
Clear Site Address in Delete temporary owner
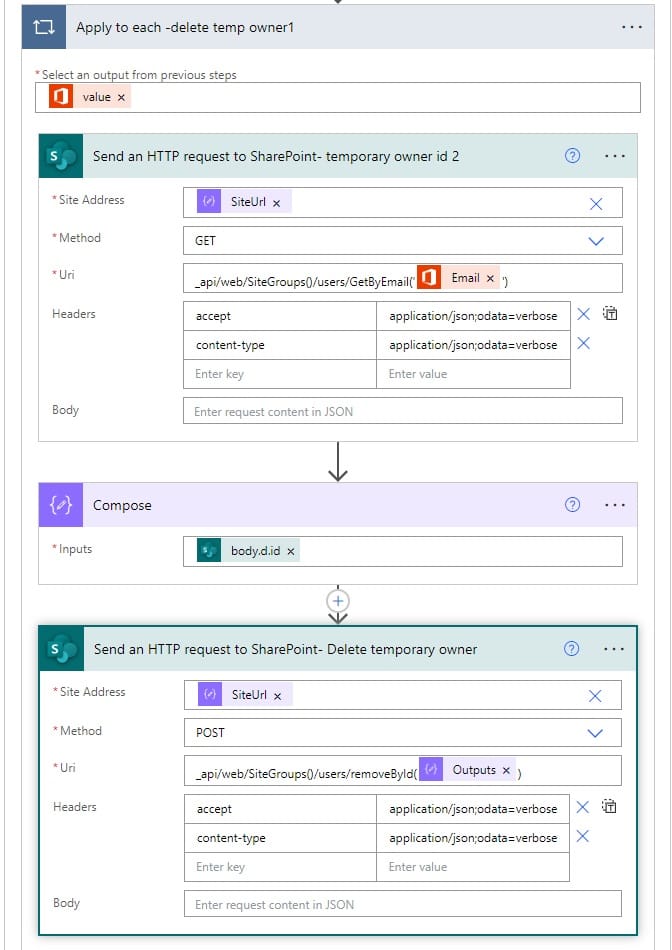(595, 696)
